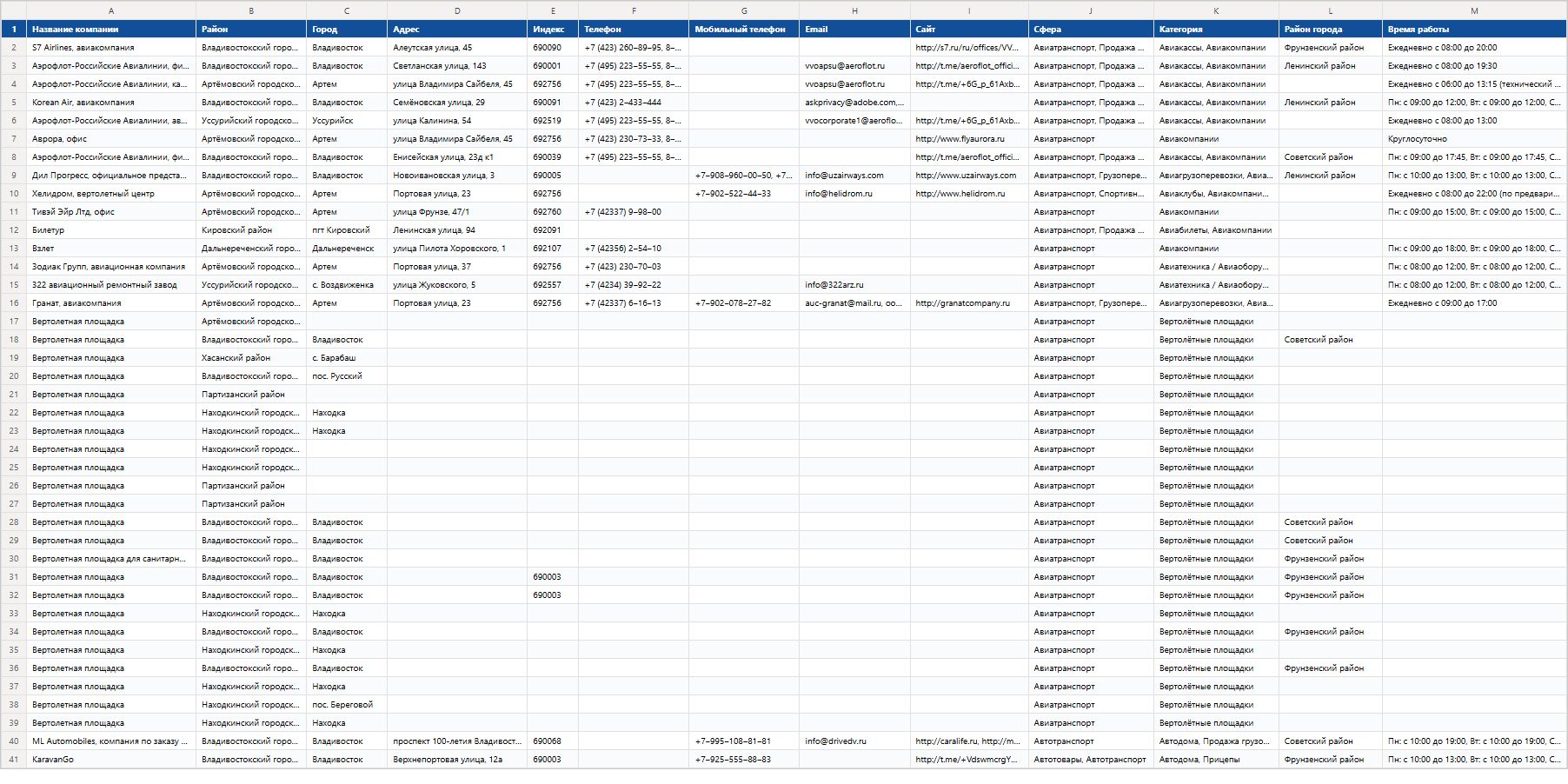Click the address 'Новоивановская улица, 3'
This screenshot has width=1568, height=784.
(457, 176)
